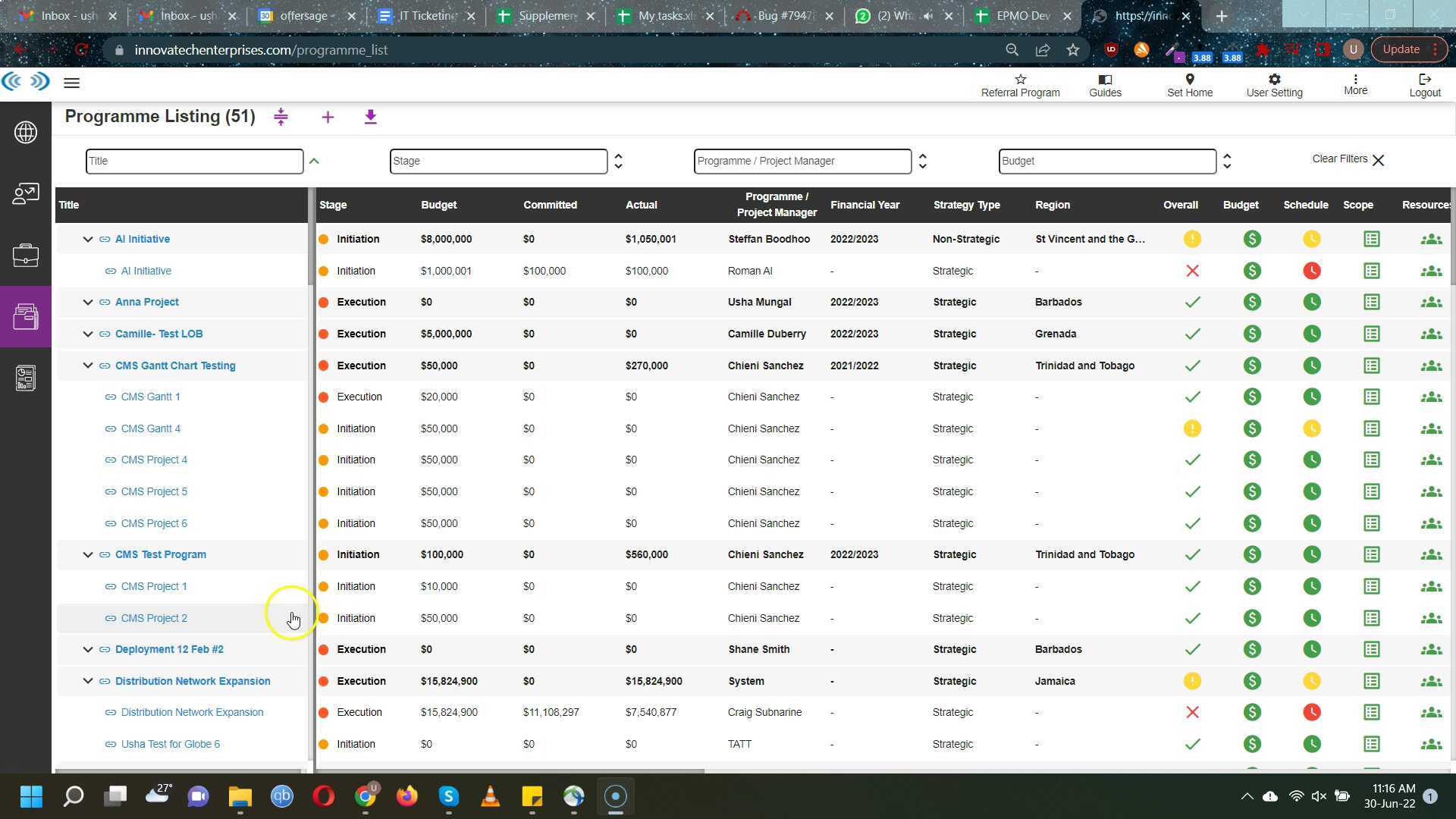The image size is (1456, 819).
Task: Open the reports document icon in the sidebar
Action: [x=26, y=377]
